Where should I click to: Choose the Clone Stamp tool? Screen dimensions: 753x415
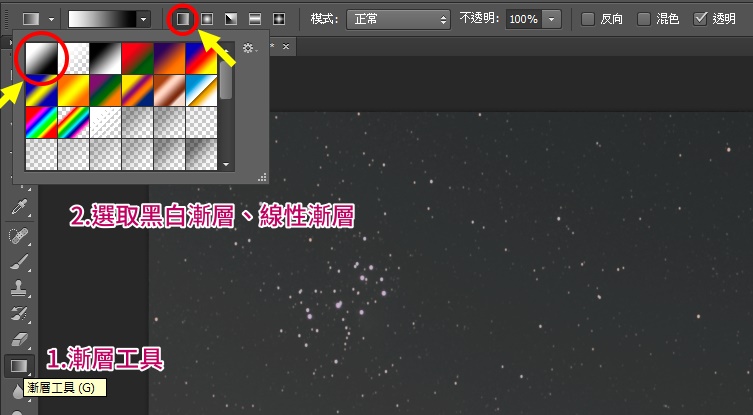[17, 288]
